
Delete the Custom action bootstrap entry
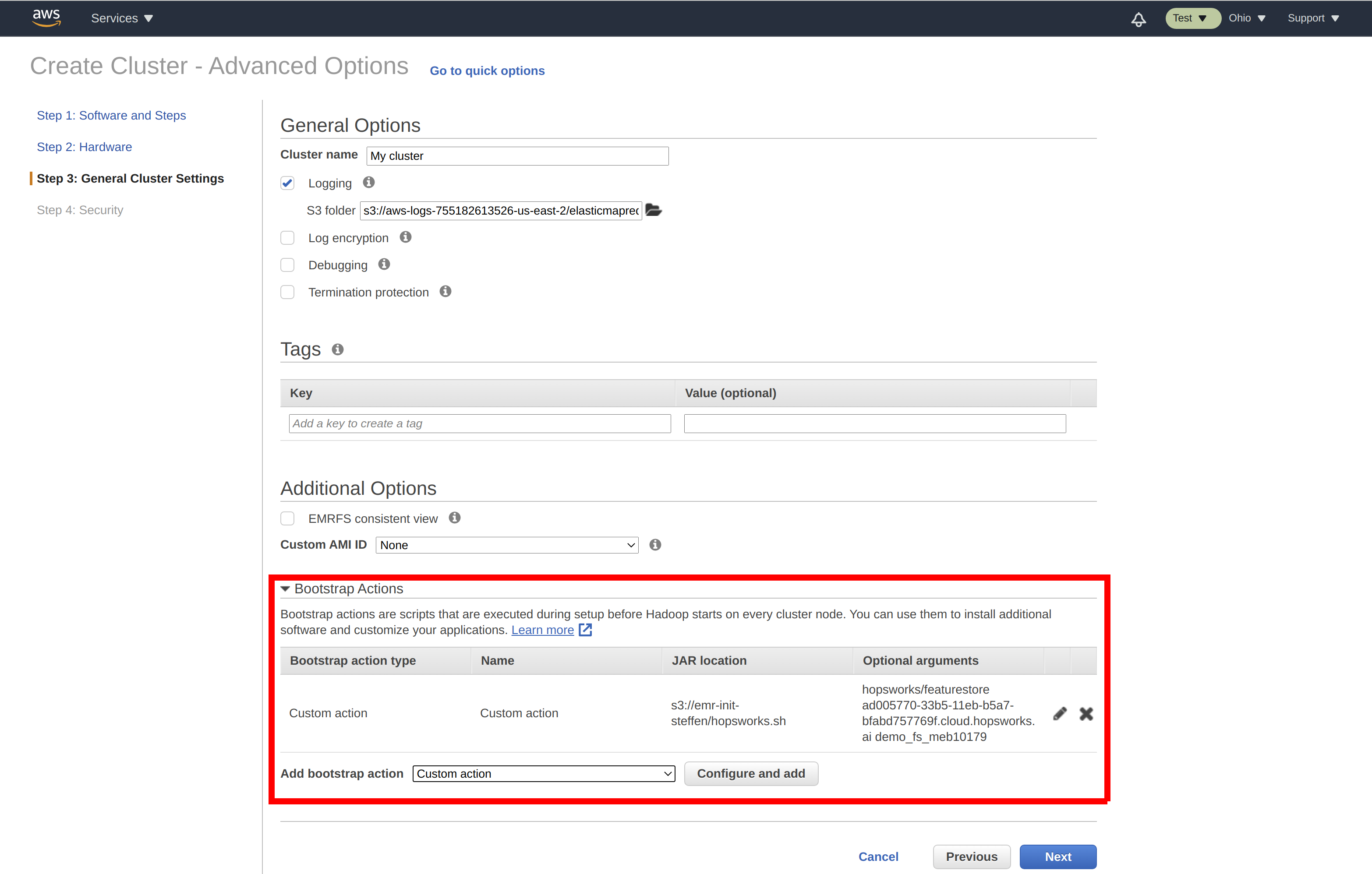1086,713
